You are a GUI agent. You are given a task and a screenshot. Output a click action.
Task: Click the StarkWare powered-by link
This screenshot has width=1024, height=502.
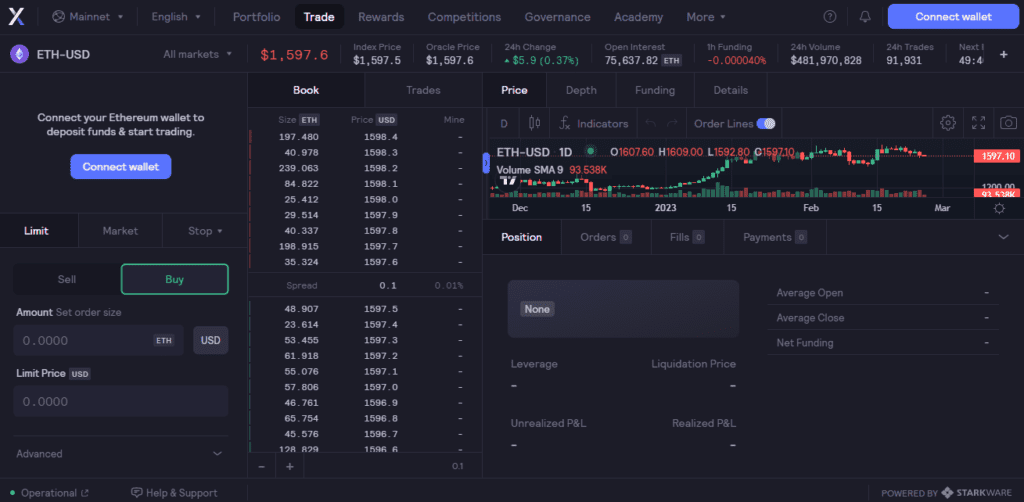(x=947, y=493)
